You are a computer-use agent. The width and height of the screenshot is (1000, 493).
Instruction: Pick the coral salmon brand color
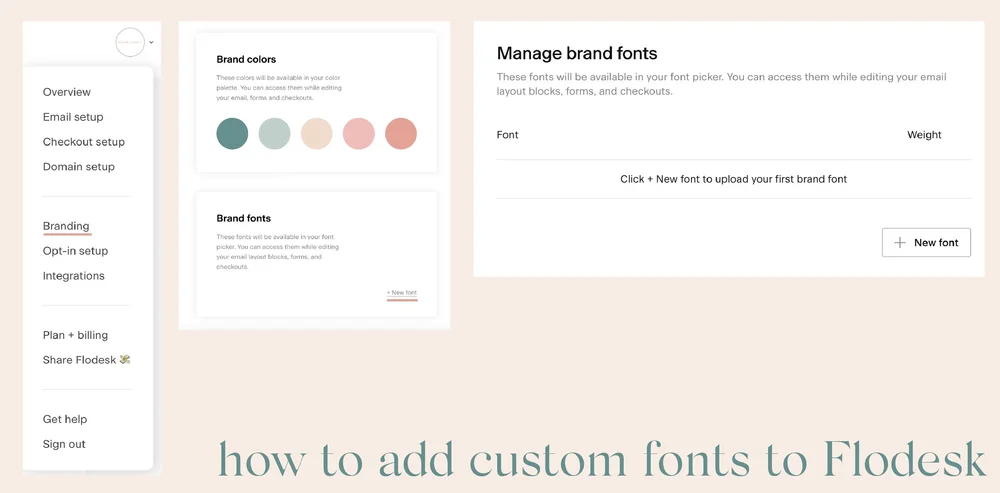[x=401, y=134]
